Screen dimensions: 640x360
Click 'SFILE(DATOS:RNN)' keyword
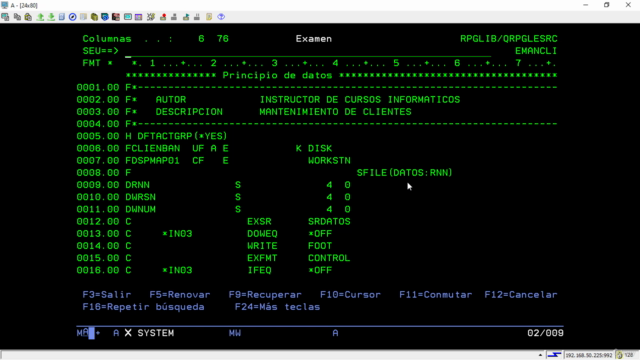click(404, 173)
